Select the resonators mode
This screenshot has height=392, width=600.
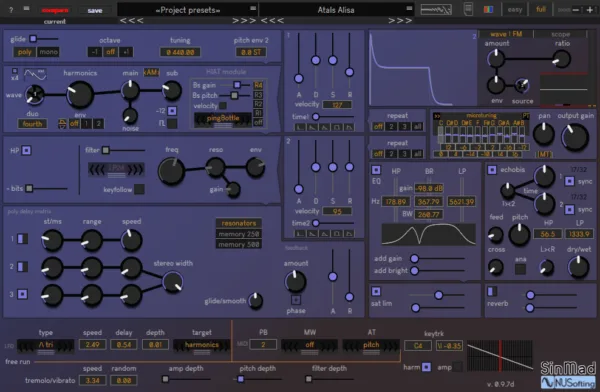239,223
